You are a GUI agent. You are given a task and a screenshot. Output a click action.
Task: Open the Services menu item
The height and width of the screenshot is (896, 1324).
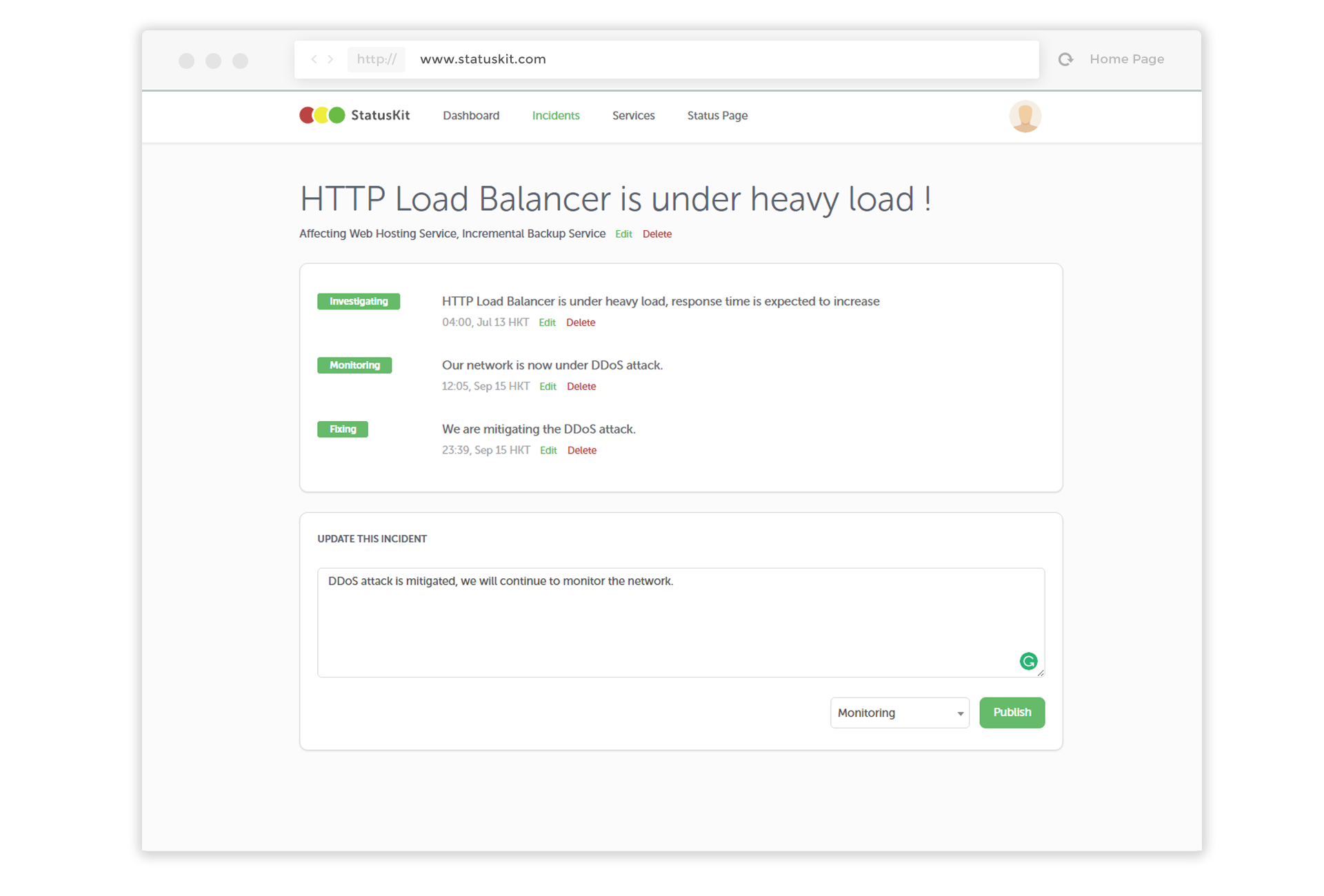coord(633,116)
